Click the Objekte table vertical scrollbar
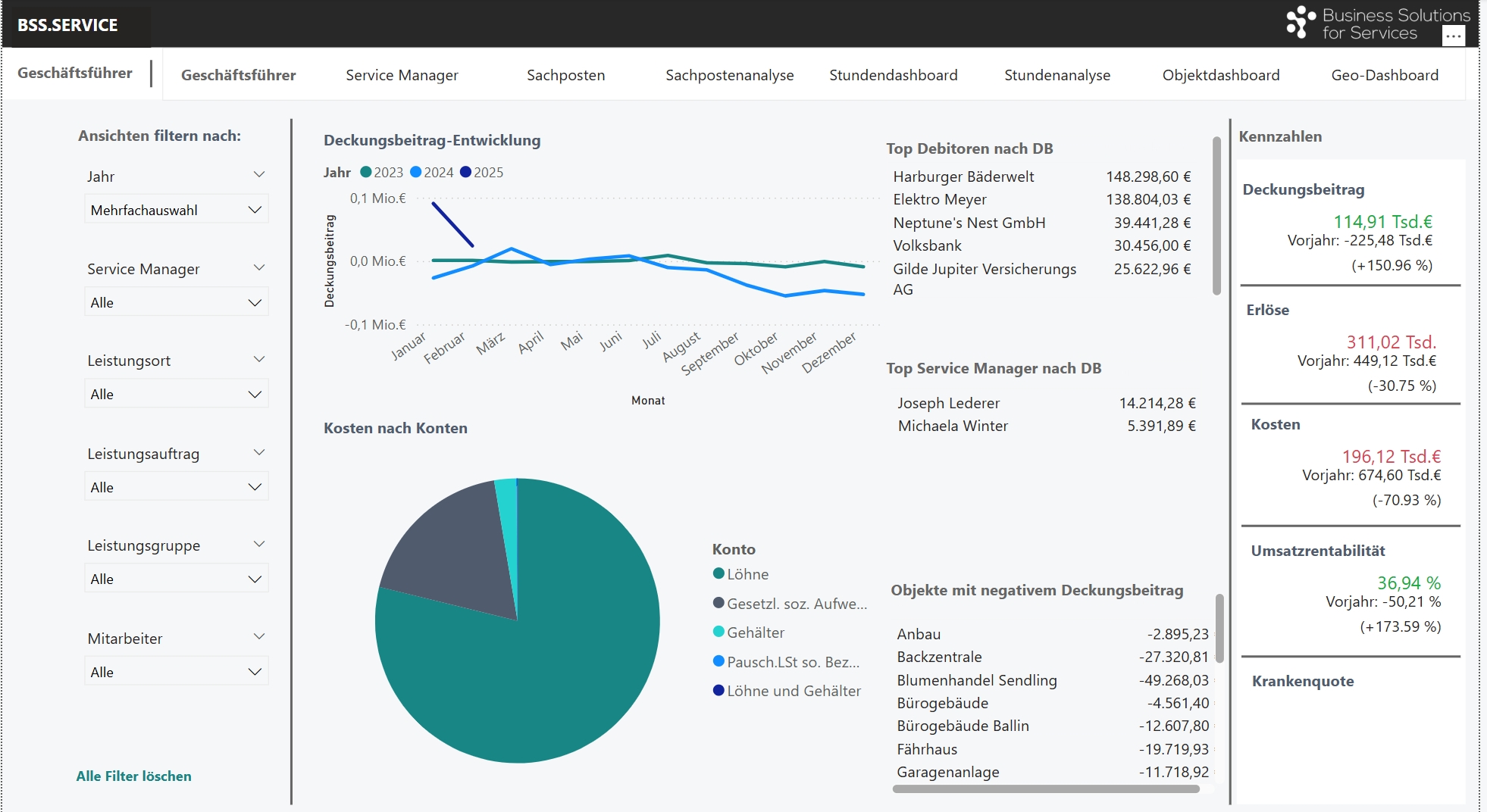Image resolution: width=1487 pixels, height=812 pixels. (1219, 629)
